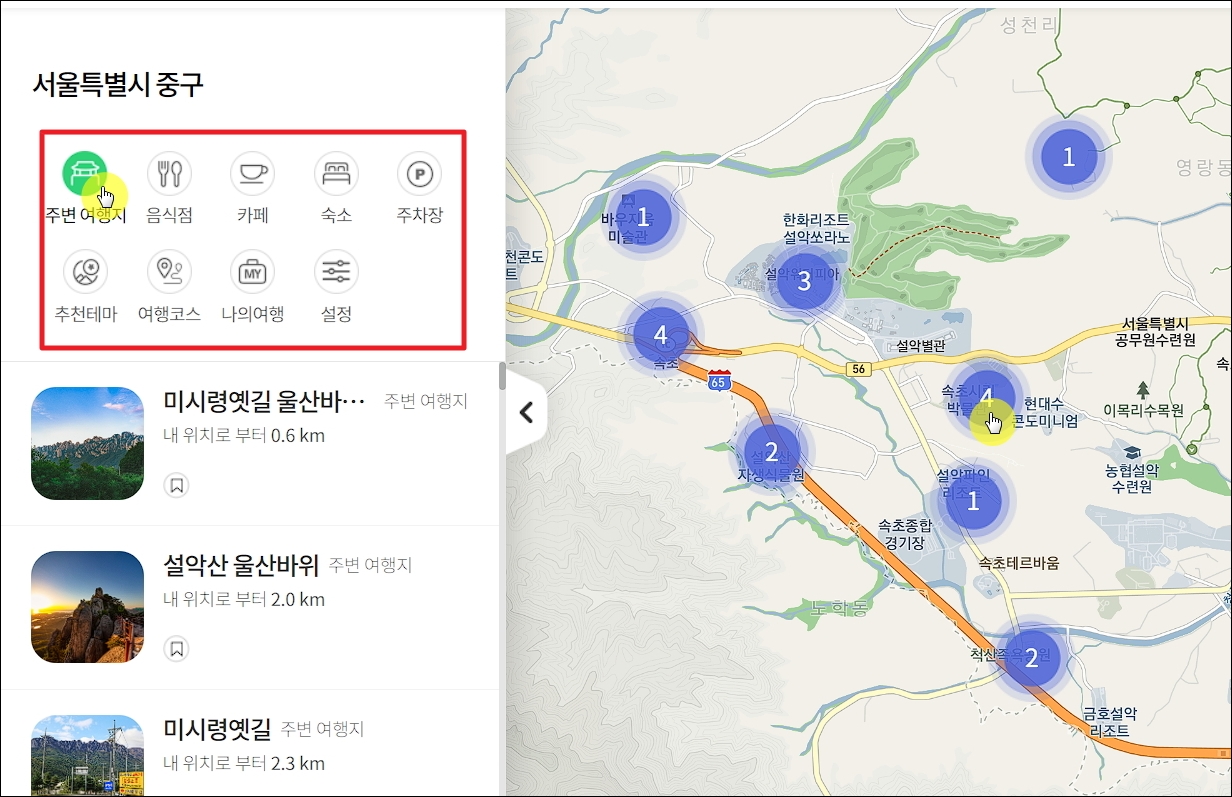Bookmark 설악산 울산바위 with its bookmark icon

pyautogui.click(x=176, y=649)
